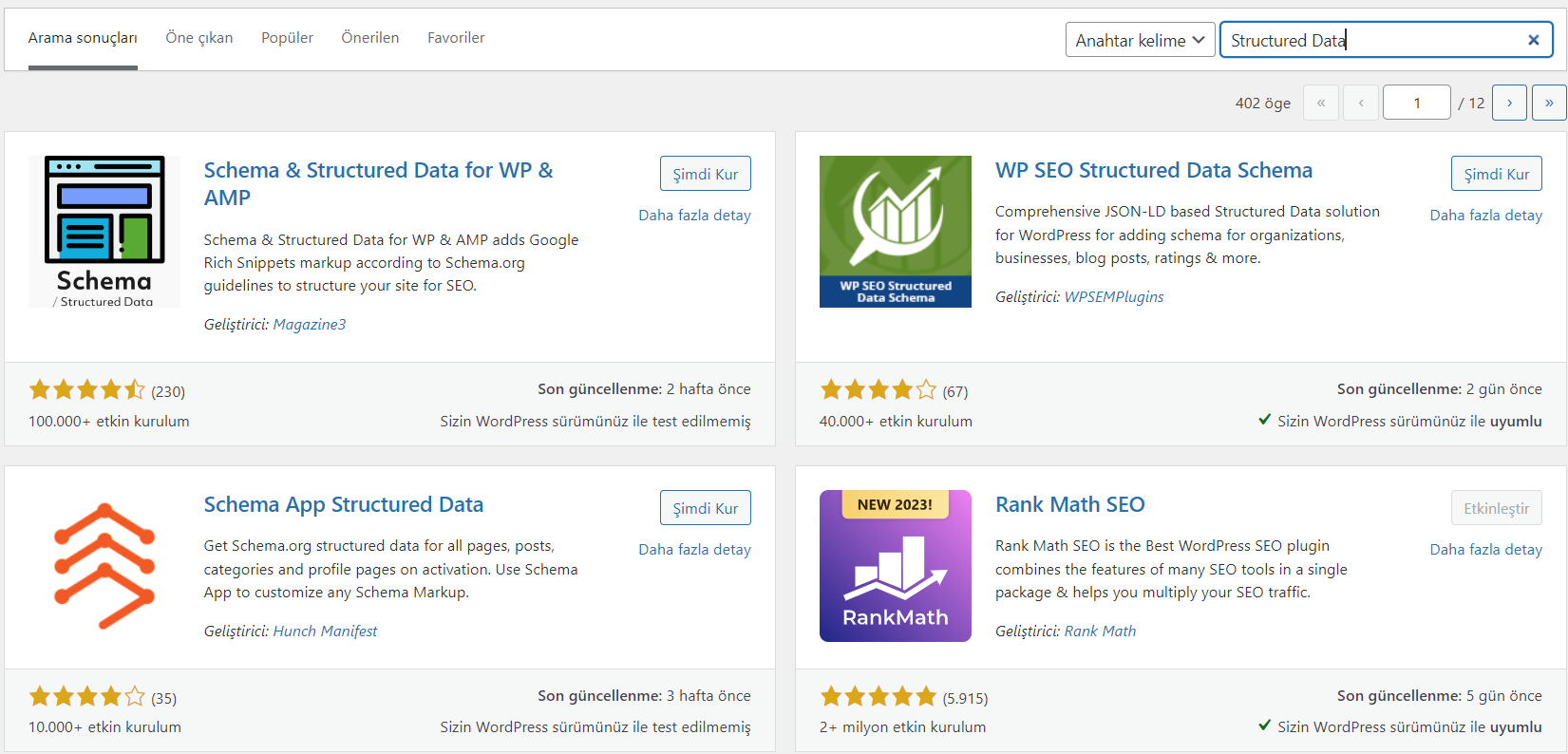
Task: Click the star rating with 35 reviews
Action: (x=87, y=697)
